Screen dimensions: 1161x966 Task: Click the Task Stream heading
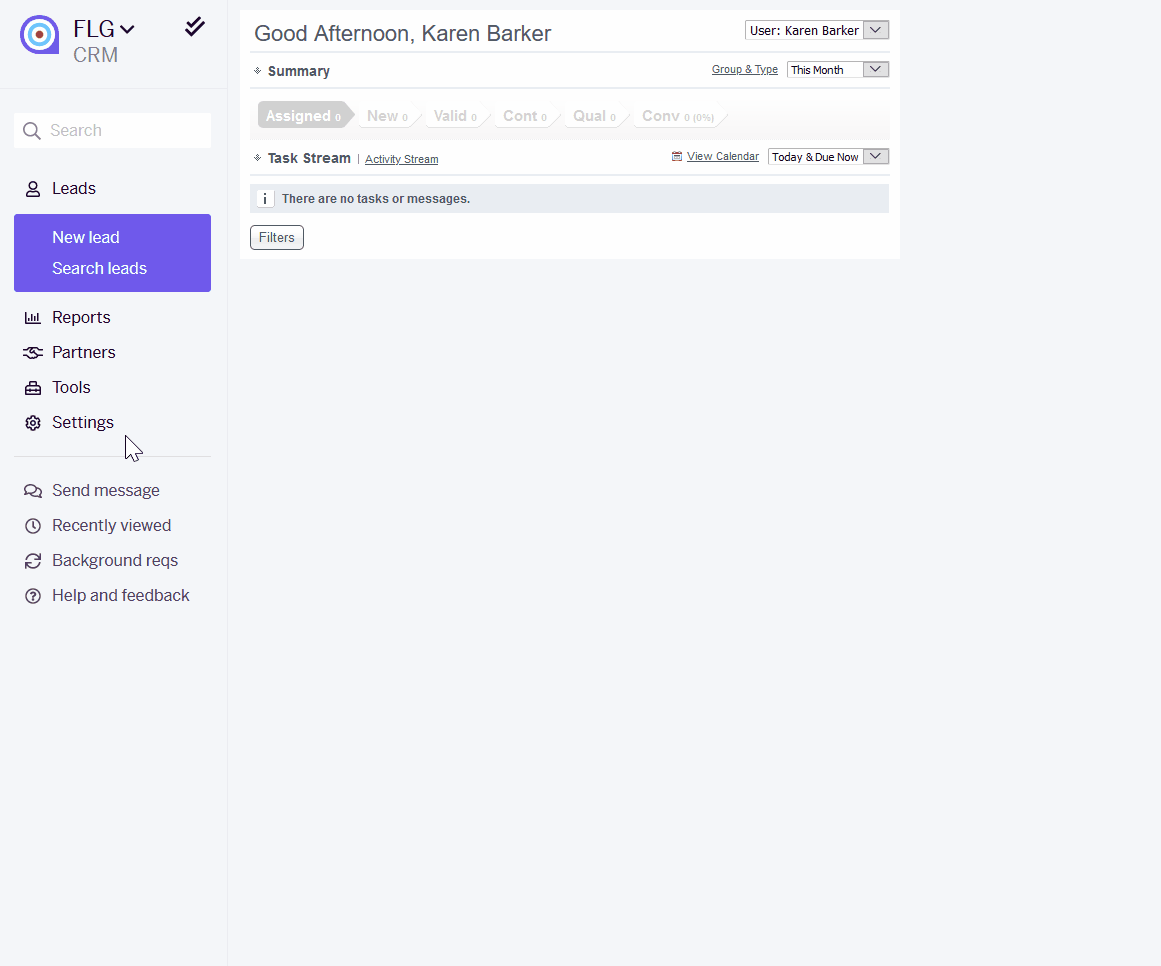310,158
